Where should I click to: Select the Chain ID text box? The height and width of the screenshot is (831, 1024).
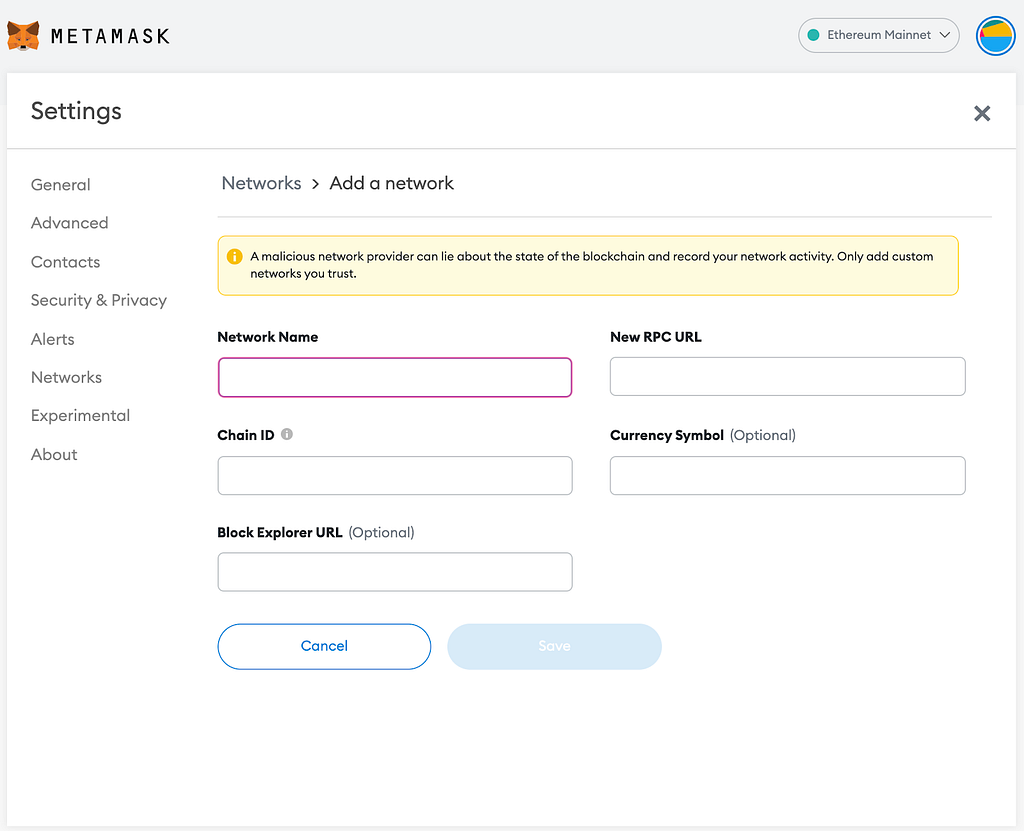pos(394,476)
